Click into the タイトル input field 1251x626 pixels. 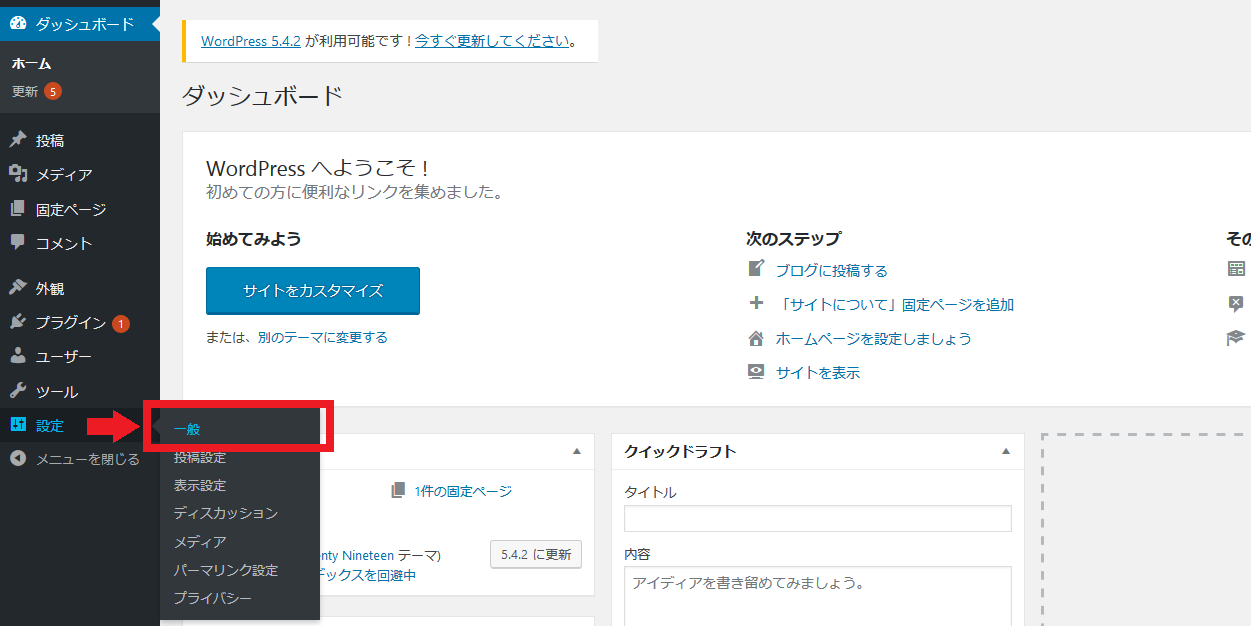point(817,518)
